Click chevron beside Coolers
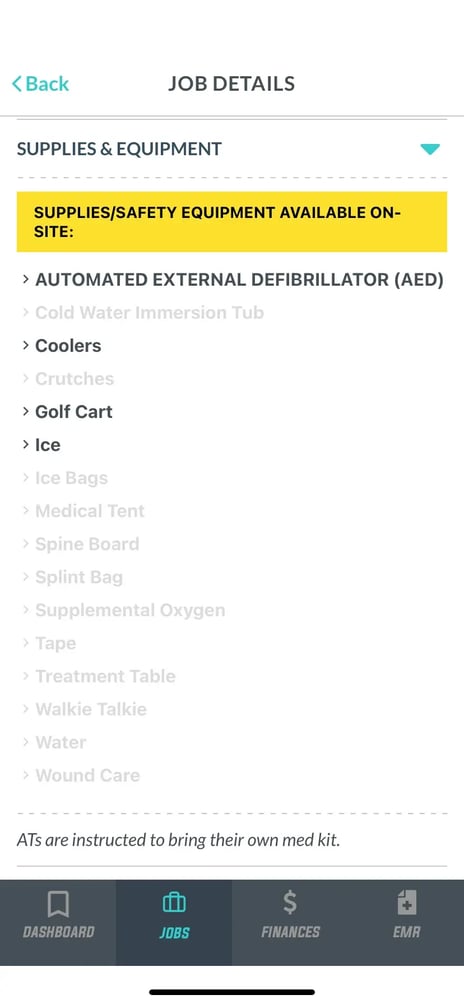The width and height of the screenshot is (464, 1004). [x=26, y=345]
